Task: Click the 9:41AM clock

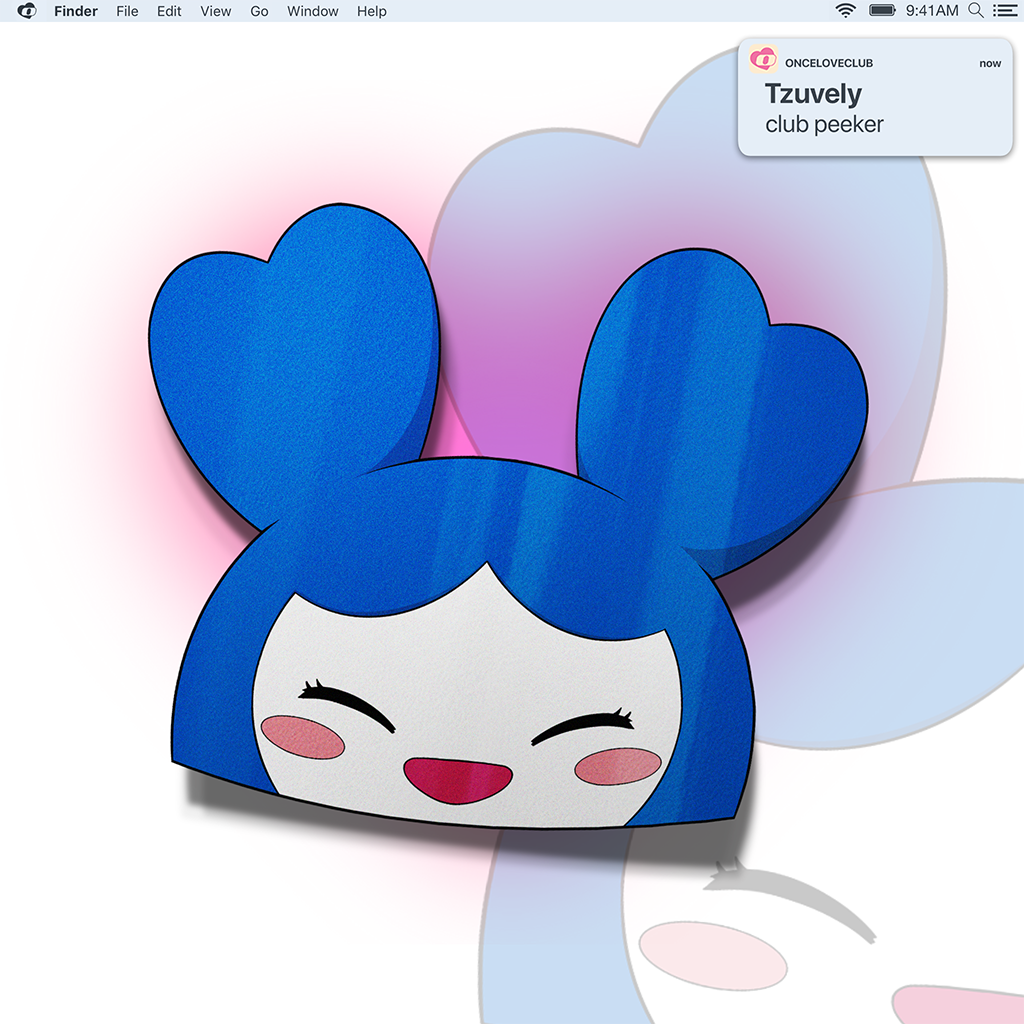Action: tap(931, 11)
